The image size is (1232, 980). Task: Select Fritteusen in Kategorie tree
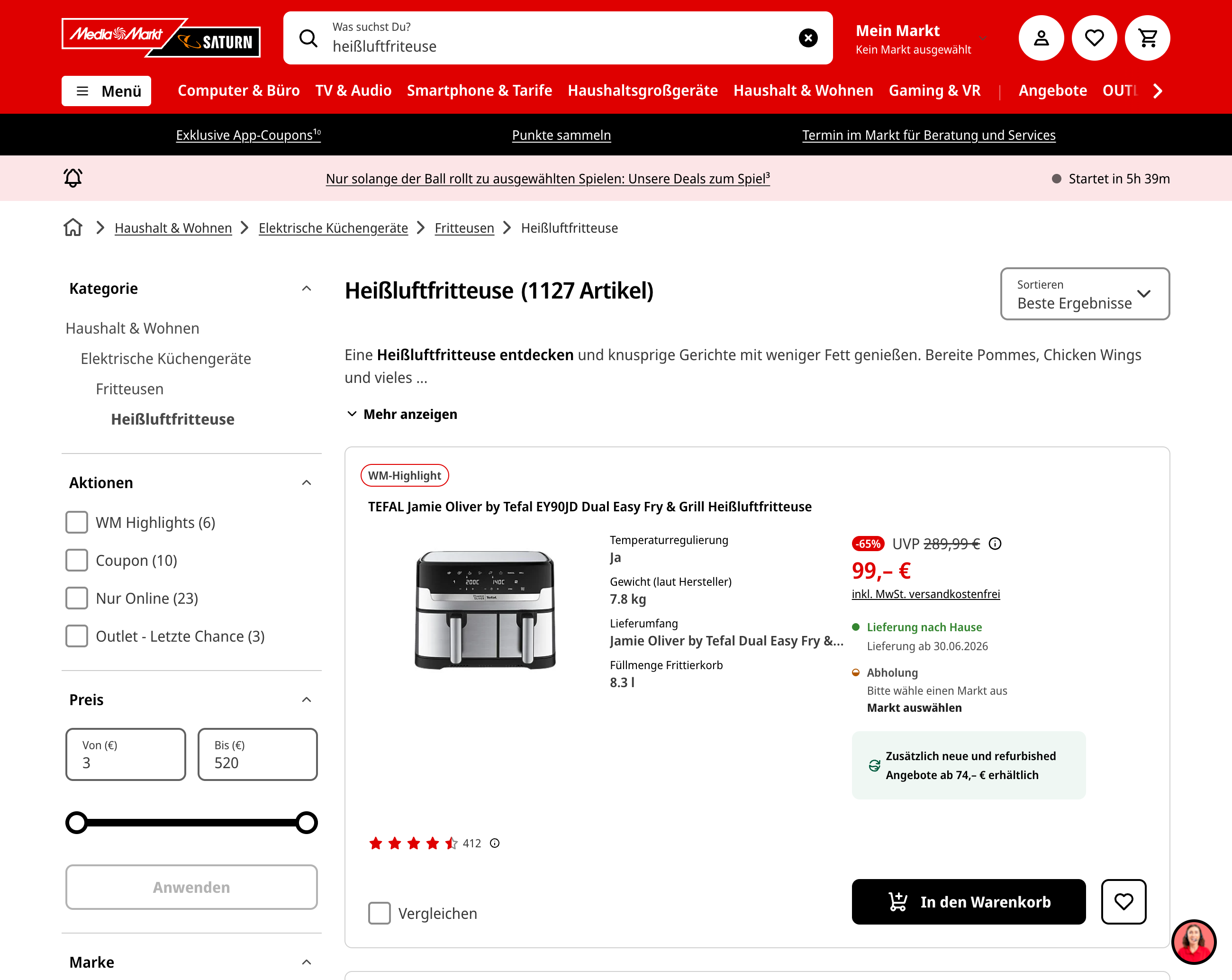click(130, 389)
